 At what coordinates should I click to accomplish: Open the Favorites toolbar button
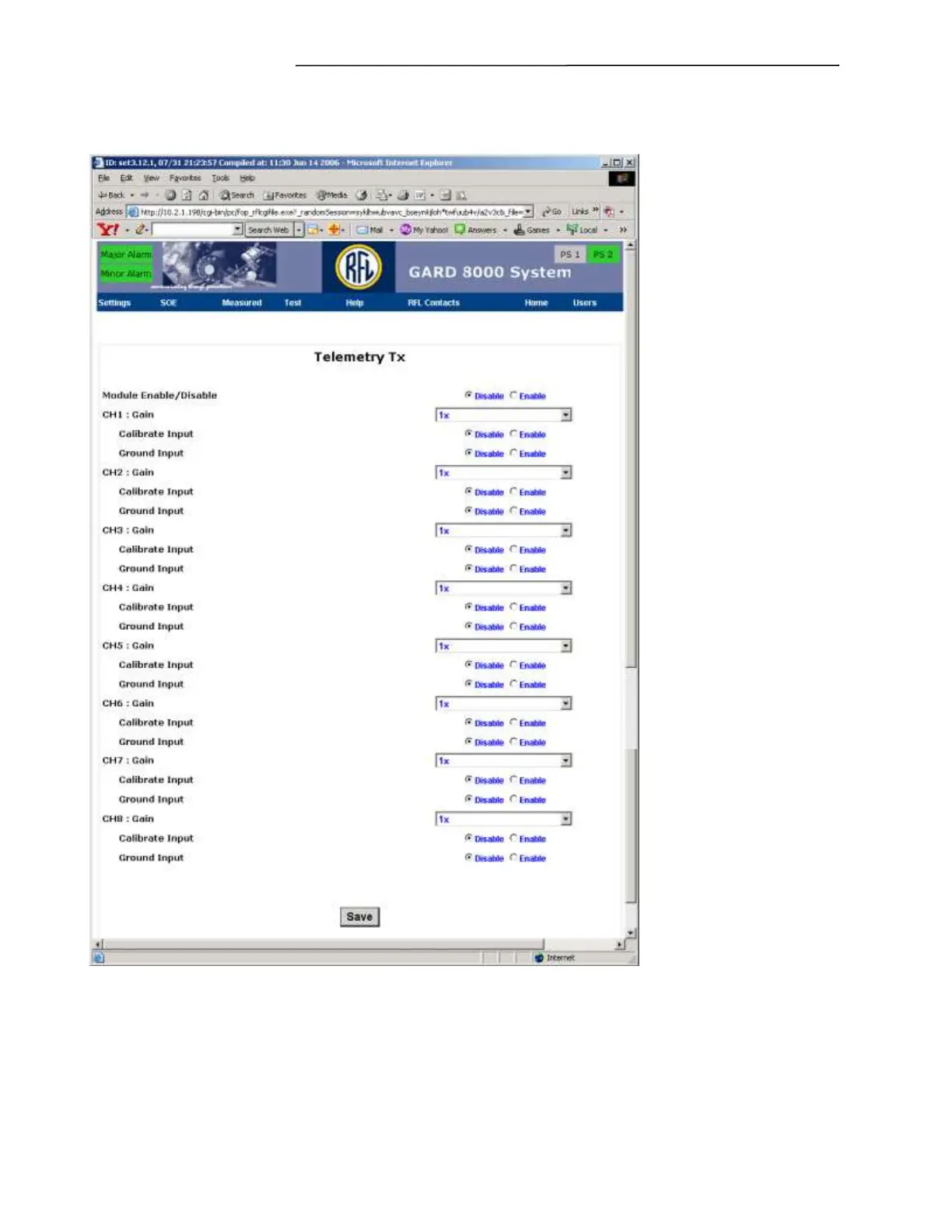(x=285, y=195)
